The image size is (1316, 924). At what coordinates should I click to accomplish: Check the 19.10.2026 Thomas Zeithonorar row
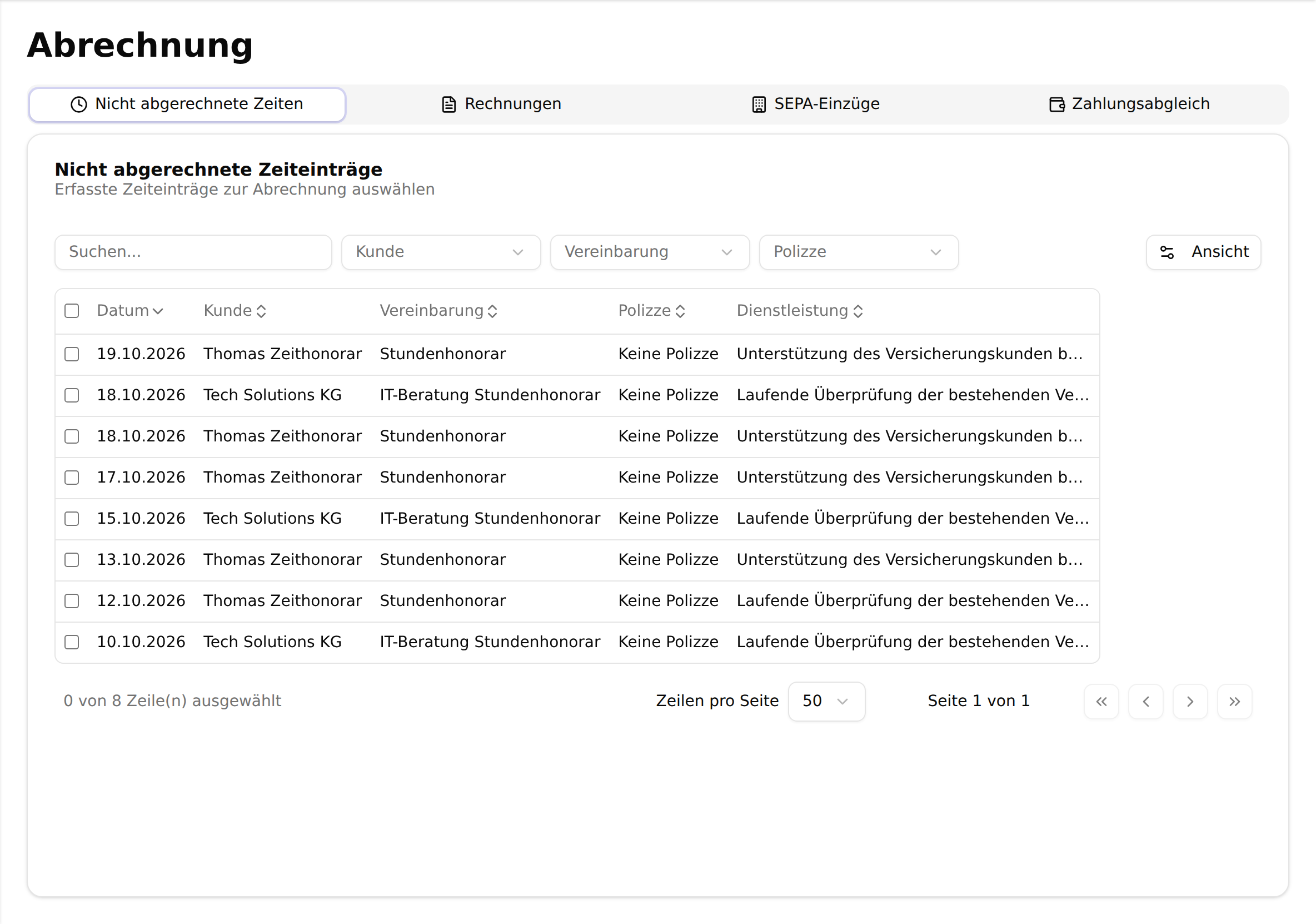[72, 355]
